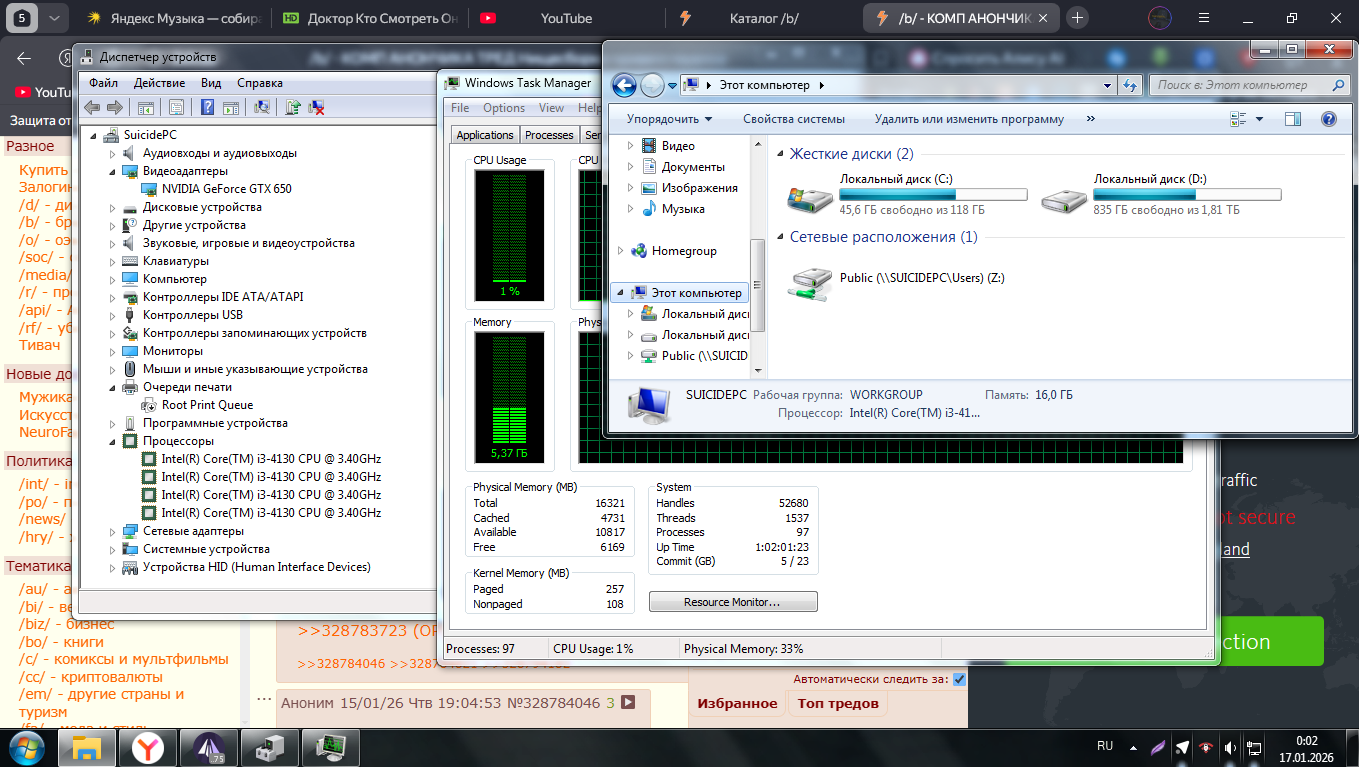
Task: Expand the Дисковые устройства node
Action: [113, 207]
